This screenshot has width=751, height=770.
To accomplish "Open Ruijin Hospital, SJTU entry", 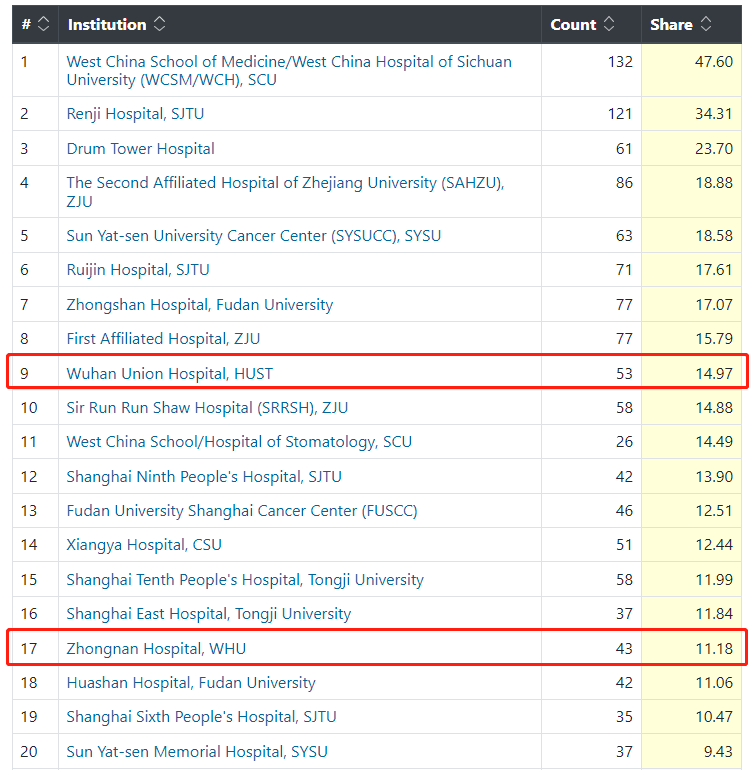I will point(138,270).
